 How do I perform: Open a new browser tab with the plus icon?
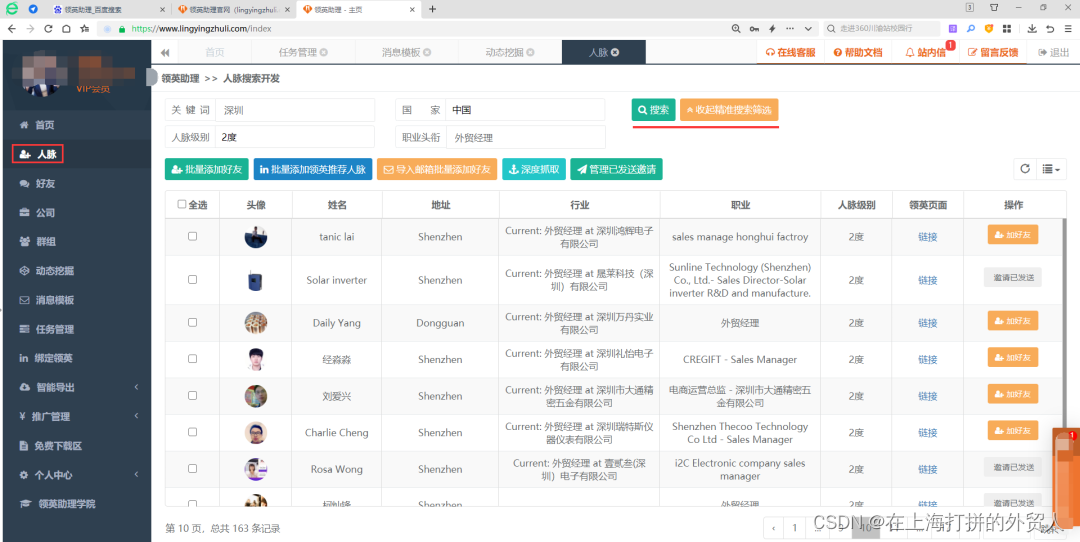click(433, 9)
